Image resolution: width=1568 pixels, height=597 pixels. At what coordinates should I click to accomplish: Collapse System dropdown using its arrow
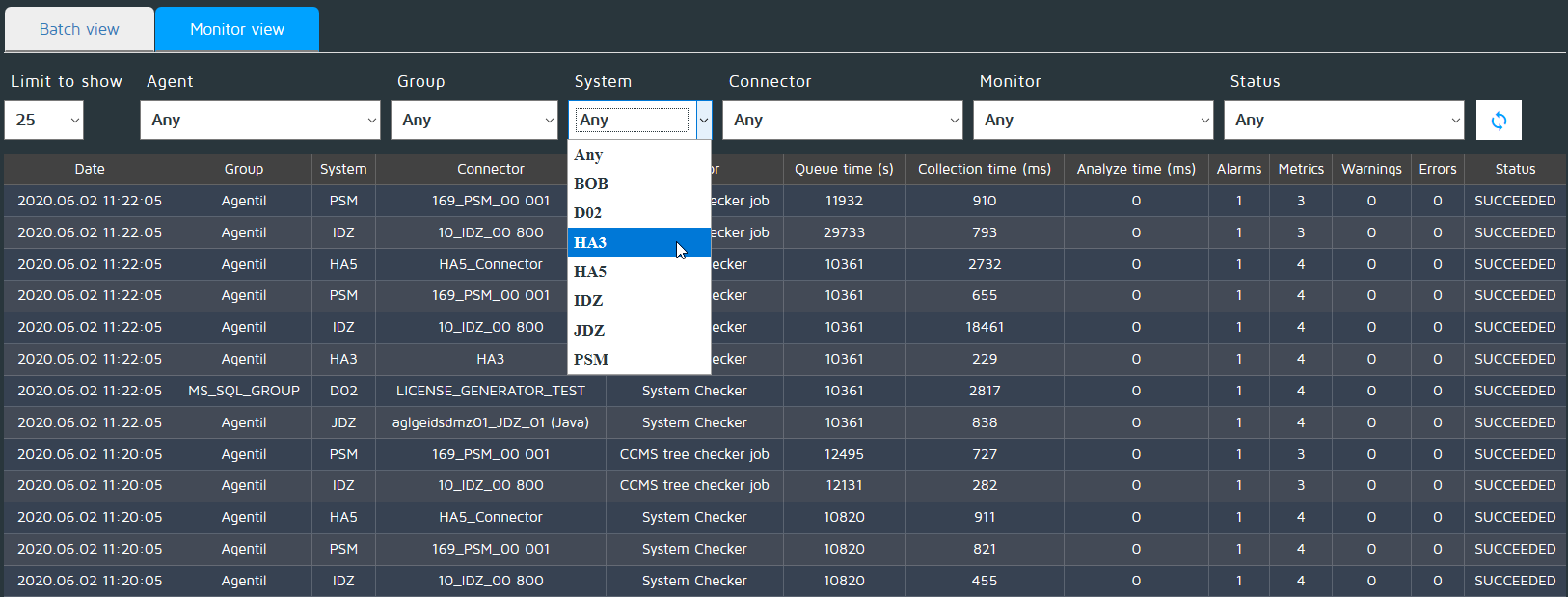click(704, 121)
